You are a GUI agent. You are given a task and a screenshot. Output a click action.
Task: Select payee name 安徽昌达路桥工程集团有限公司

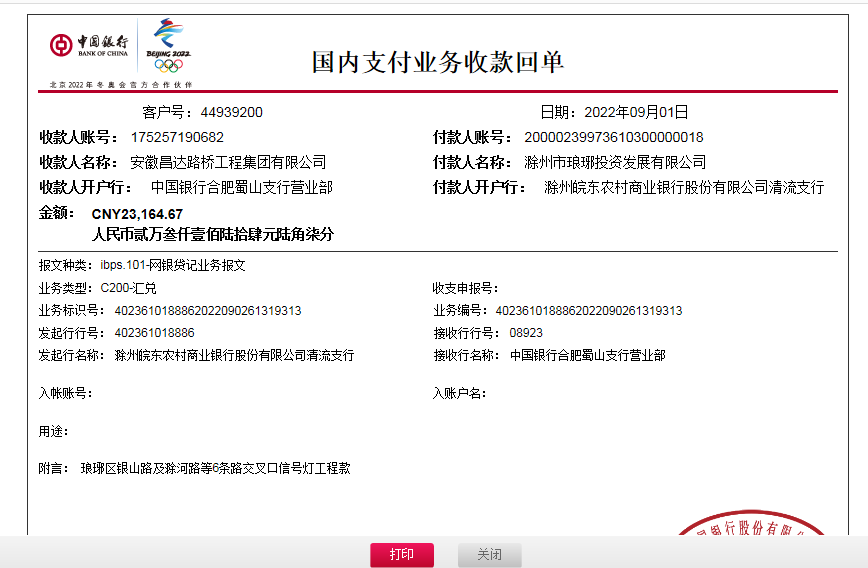click(228, 162)
